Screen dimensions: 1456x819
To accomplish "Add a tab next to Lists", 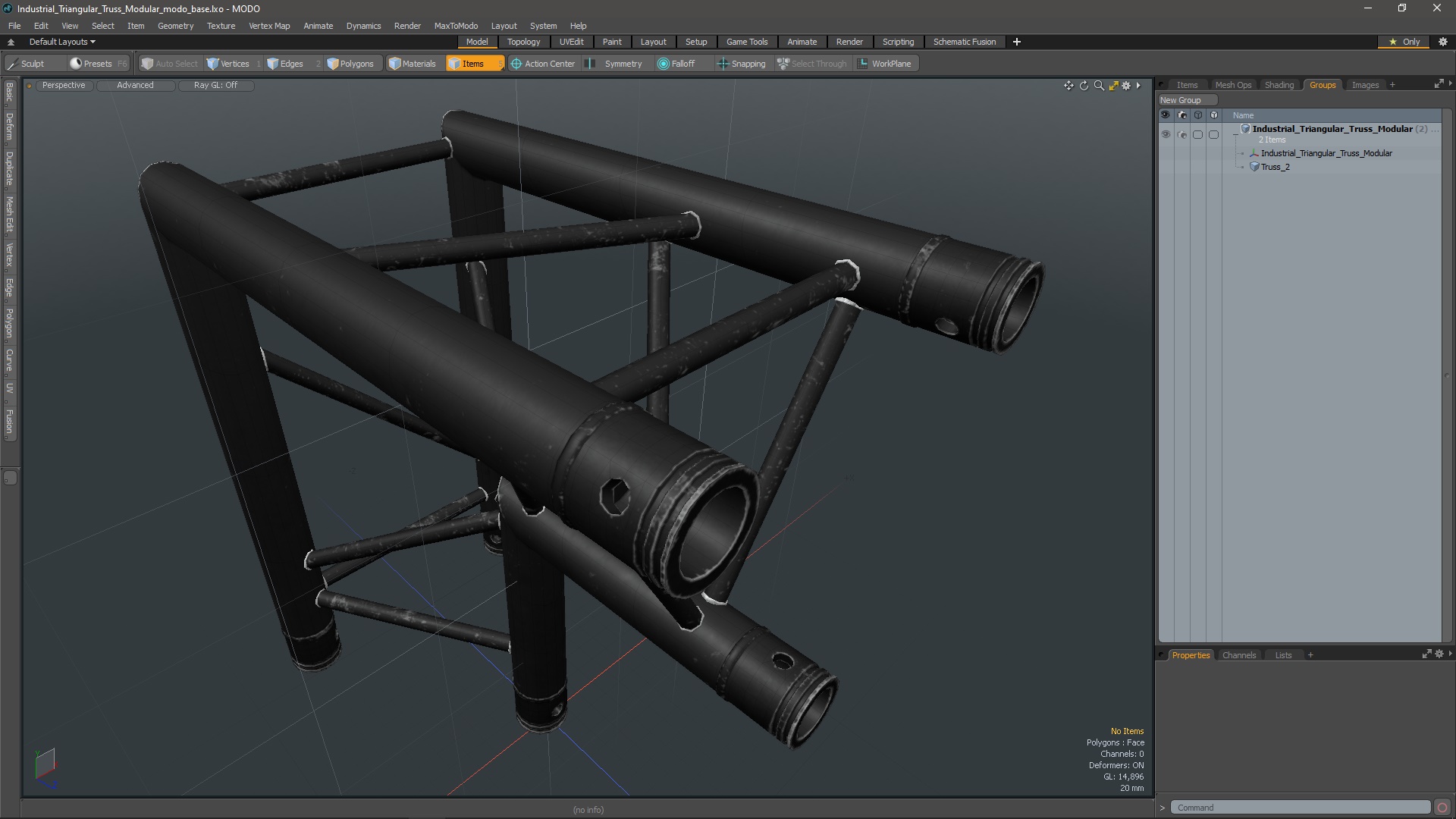I will 1310,655.
